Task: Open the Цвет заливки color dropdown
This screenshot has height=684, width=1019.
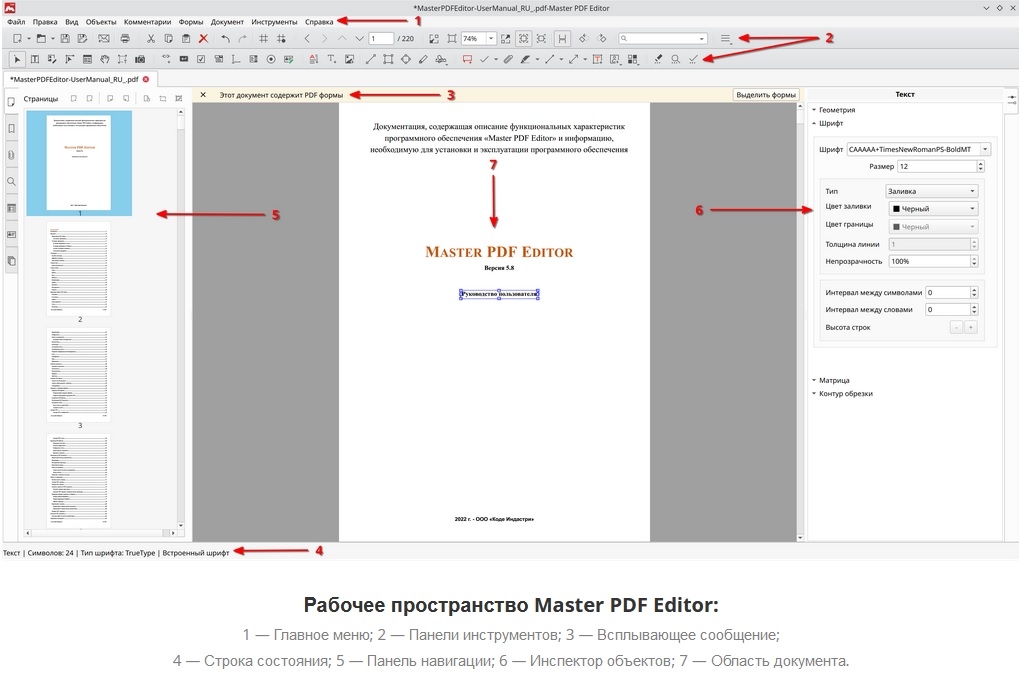Action: pyautogui.click(x=933, y=209)
